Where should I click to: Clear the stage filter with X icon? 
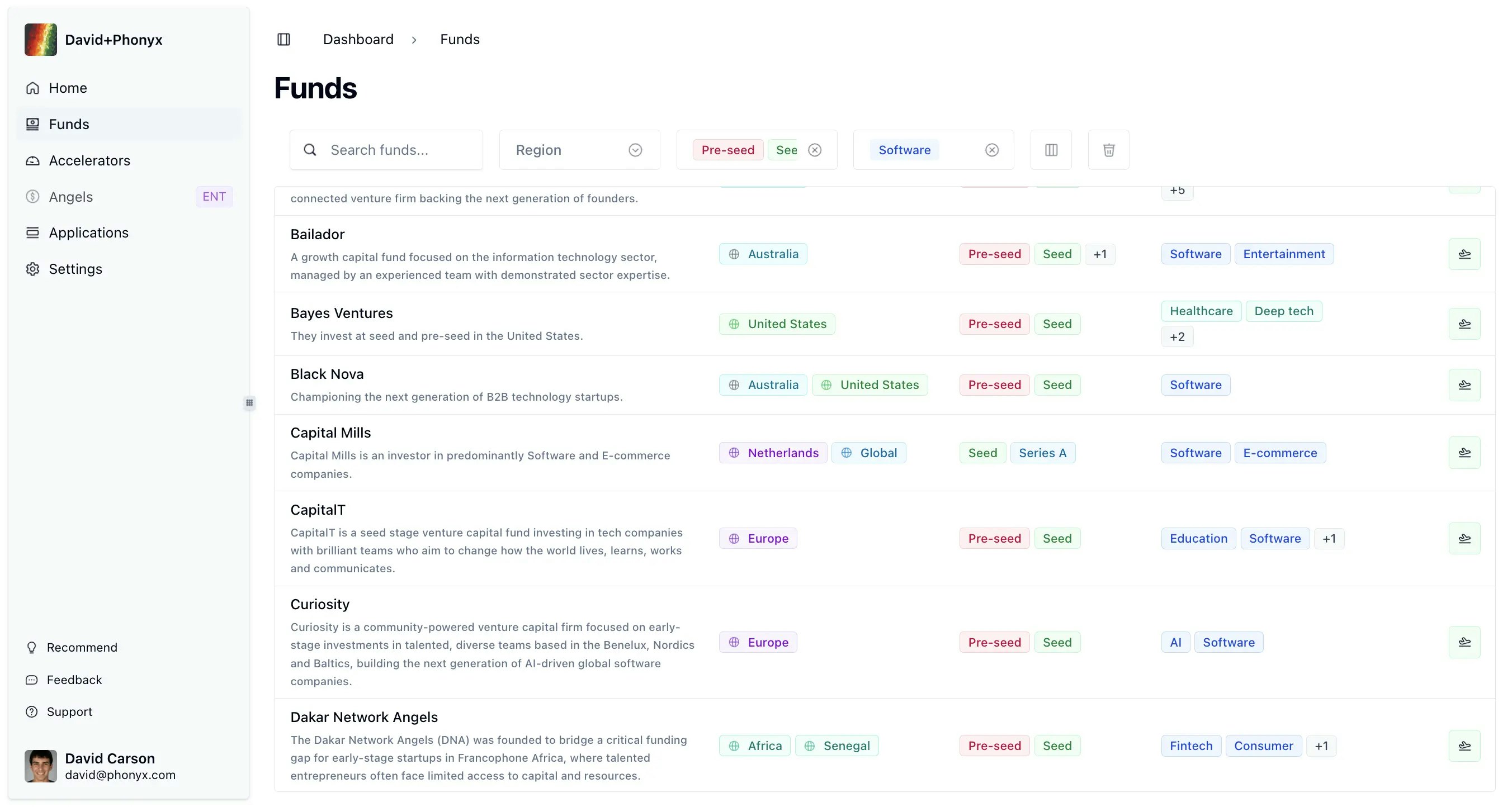[x=815, y=150]
